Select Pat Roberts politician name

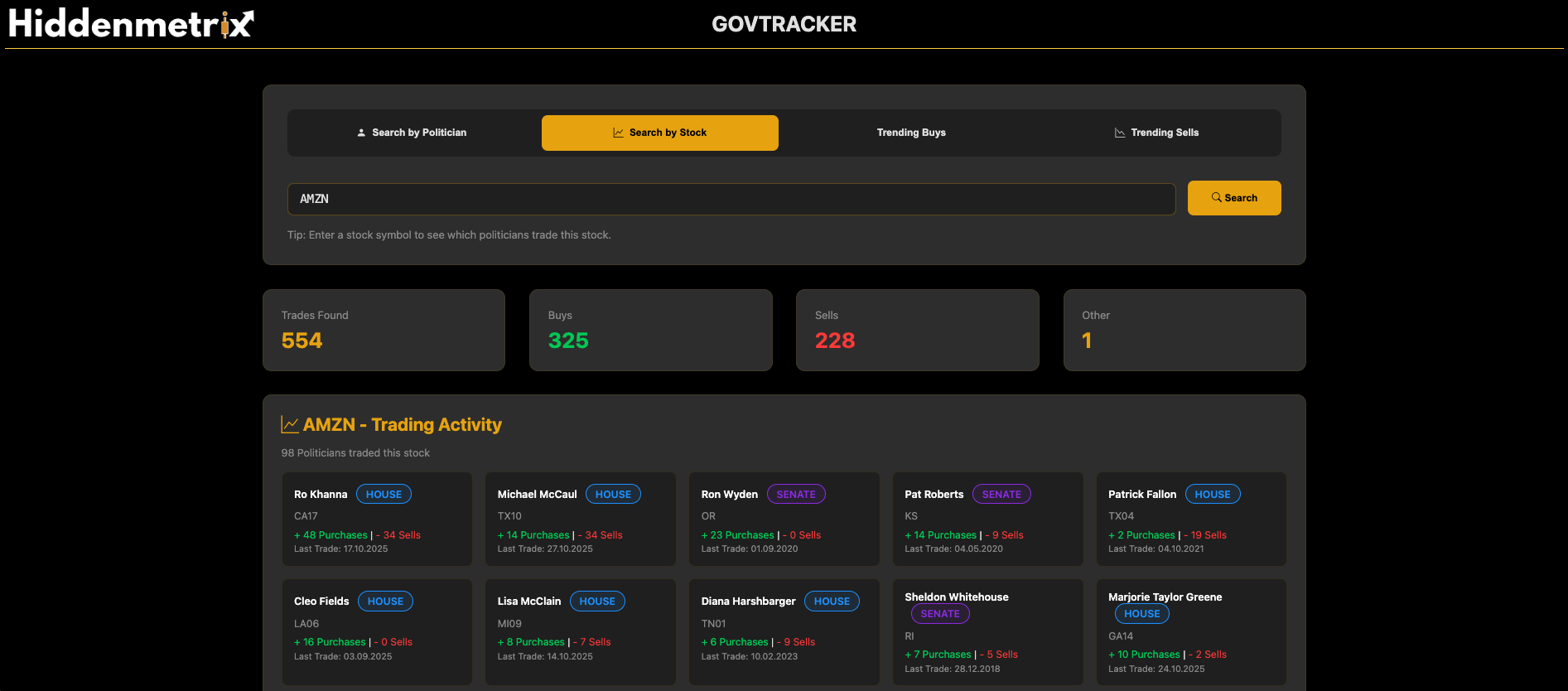(934, 495)
